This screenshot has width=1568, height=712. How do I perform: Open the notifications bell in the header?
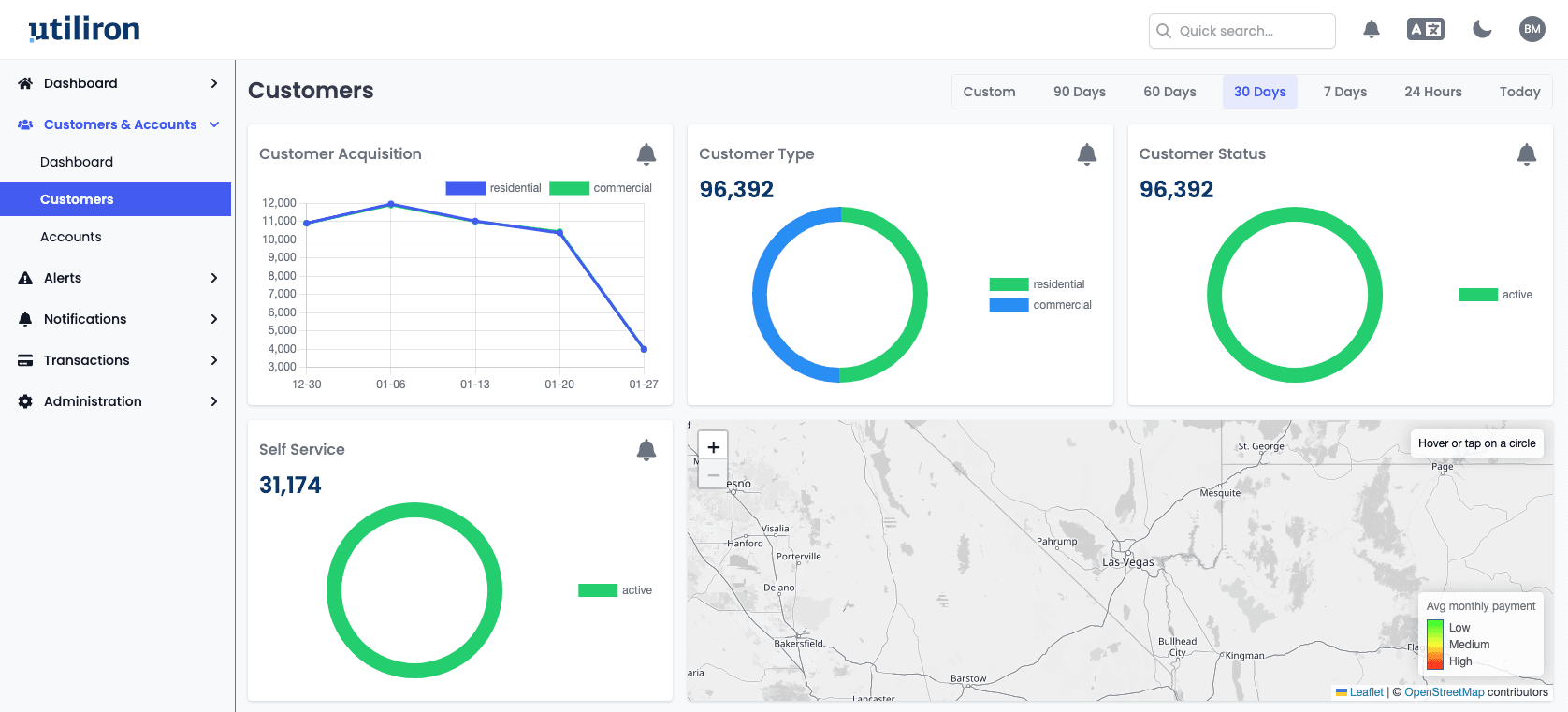pyautogui.click(x=1372, y=30)
